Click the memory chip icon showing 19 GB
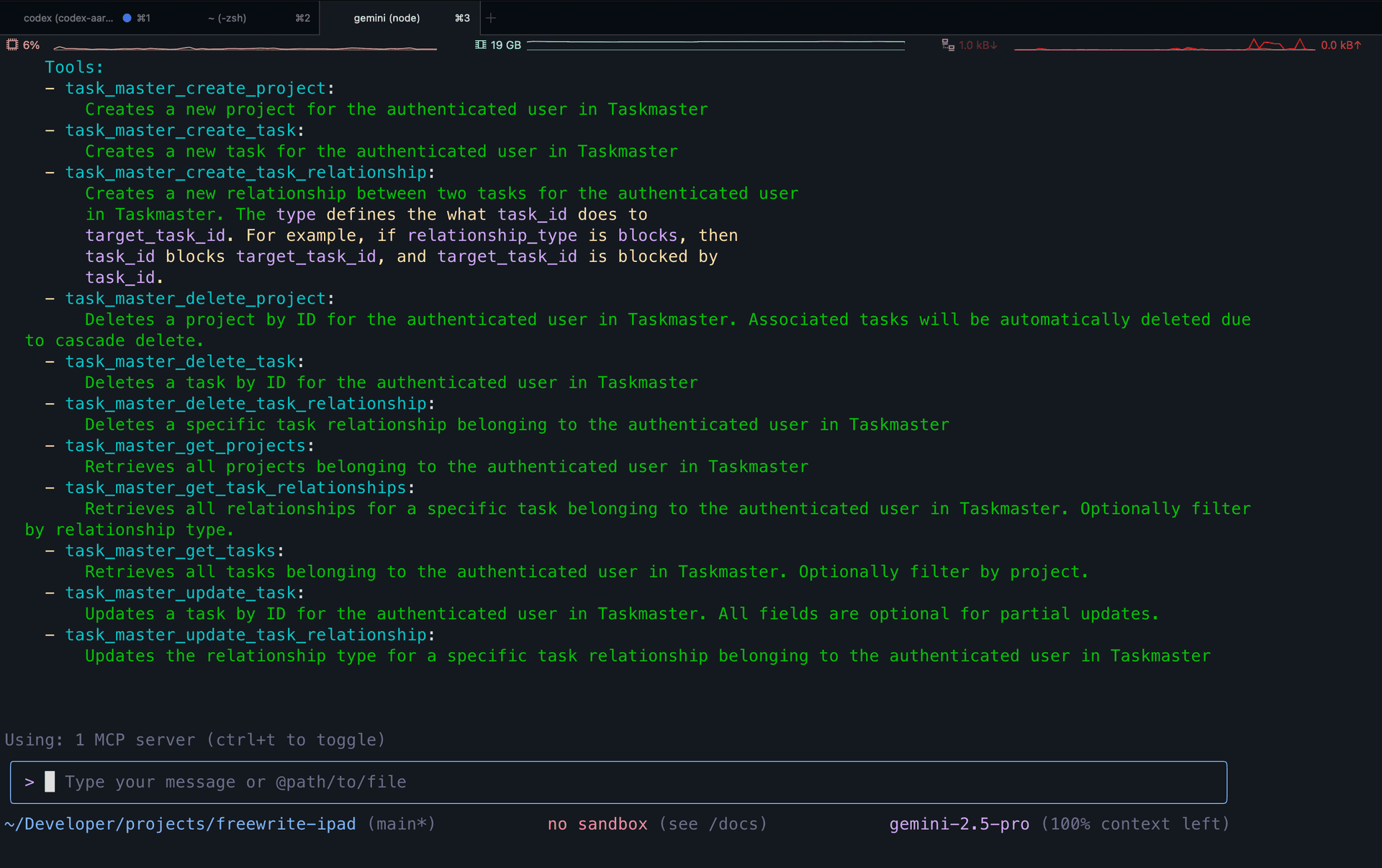The width and height of the screenshot is (1382, 868). (x=482, y=45)
